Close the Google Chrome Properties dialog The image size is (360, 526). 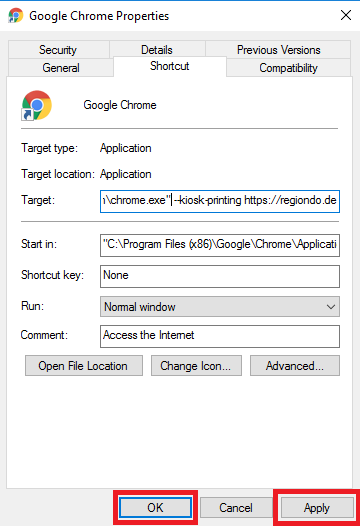coord(346,15)
